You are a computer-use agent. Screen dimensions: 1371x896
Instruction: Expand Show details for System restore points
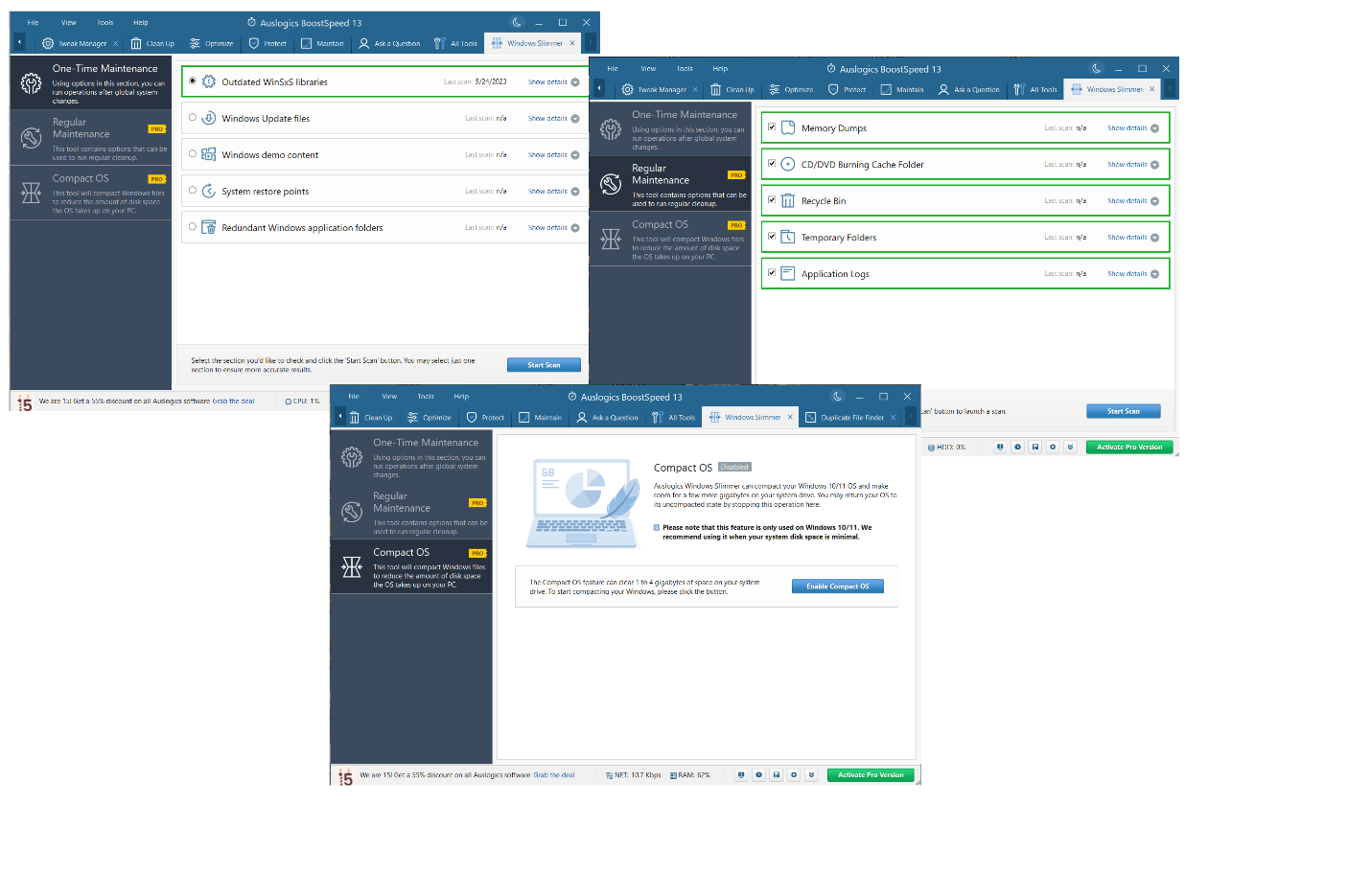[553, 192]
